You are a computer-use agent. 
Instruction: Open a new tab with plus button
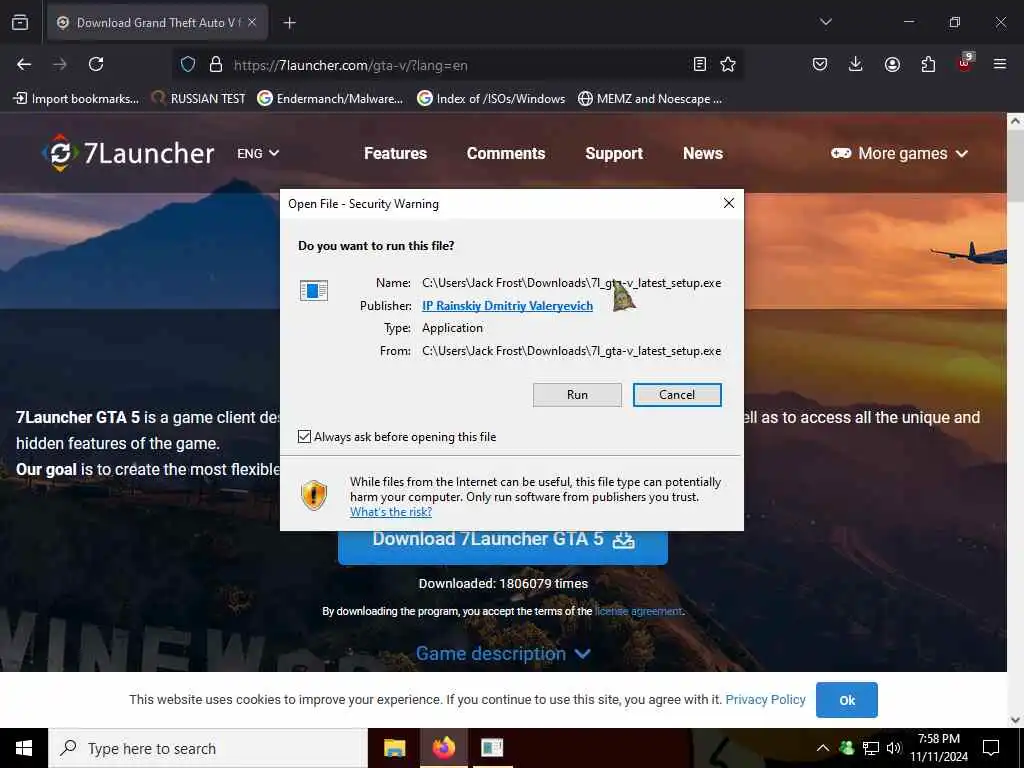click(289, 23)
